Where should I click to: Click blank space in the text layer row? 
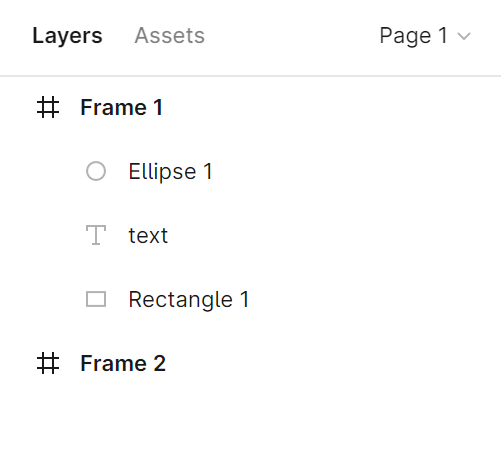334,235
